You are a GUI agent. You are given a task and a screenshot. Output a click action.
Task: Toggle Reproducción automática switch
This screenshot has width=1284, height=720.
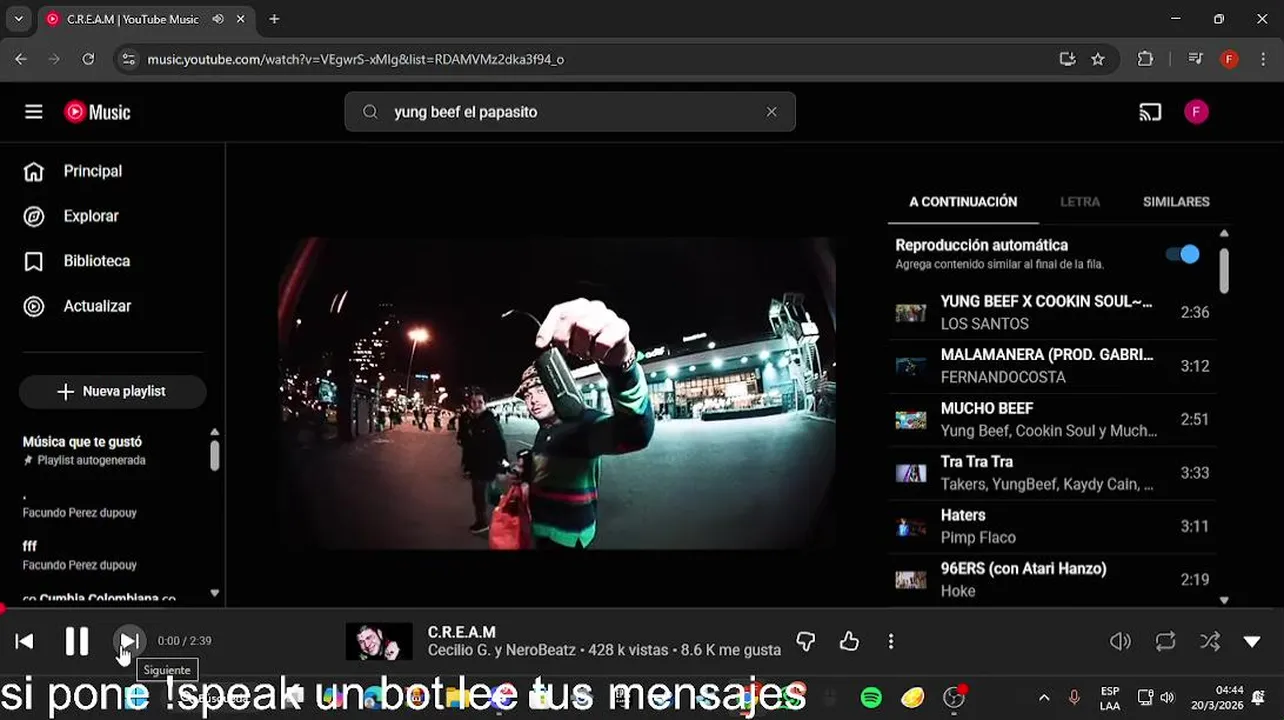tap(1183, 254)
